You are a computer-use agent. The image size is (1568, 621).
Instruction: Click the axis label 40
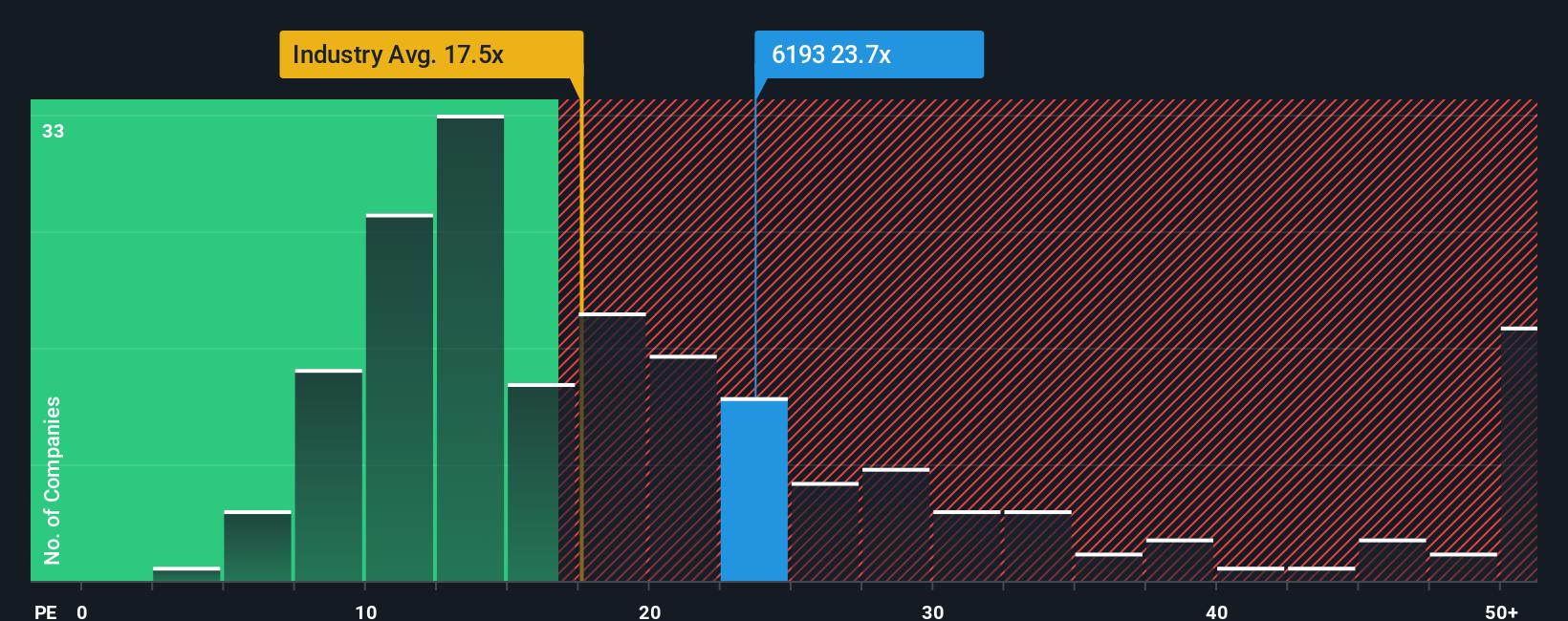tap(1216, 611)
